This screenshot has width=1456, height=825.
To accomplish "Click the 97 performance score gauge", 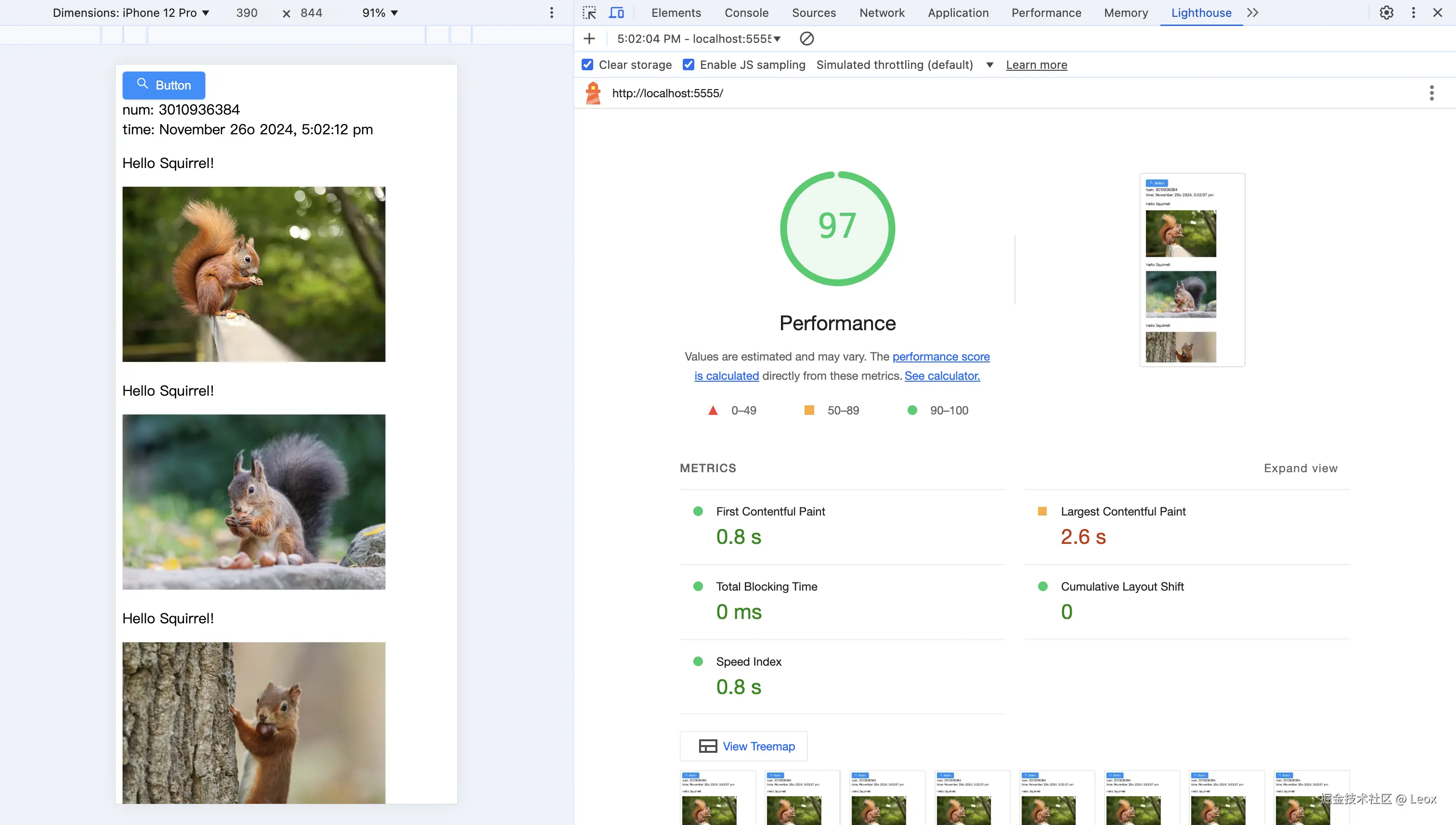I will point(837,228).
